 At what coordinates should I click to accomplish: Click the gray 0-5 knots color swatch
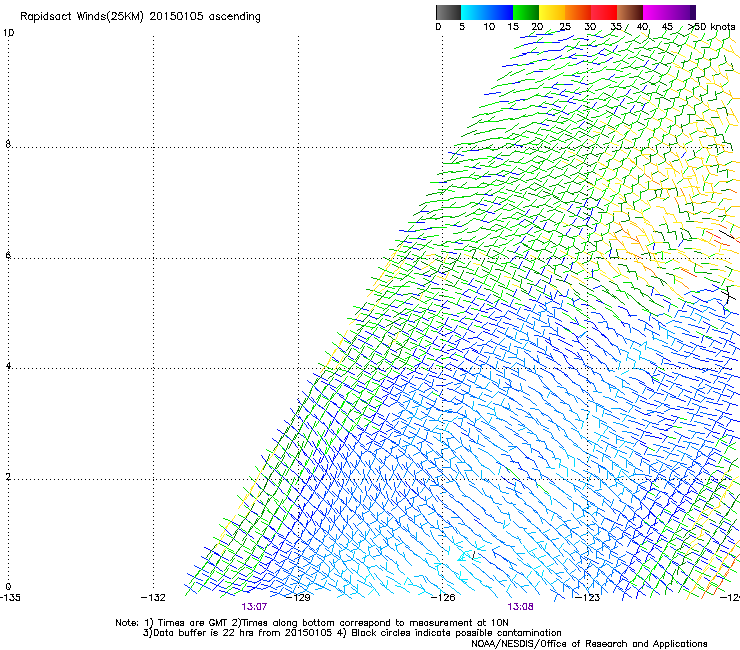(x=448, y=12)
